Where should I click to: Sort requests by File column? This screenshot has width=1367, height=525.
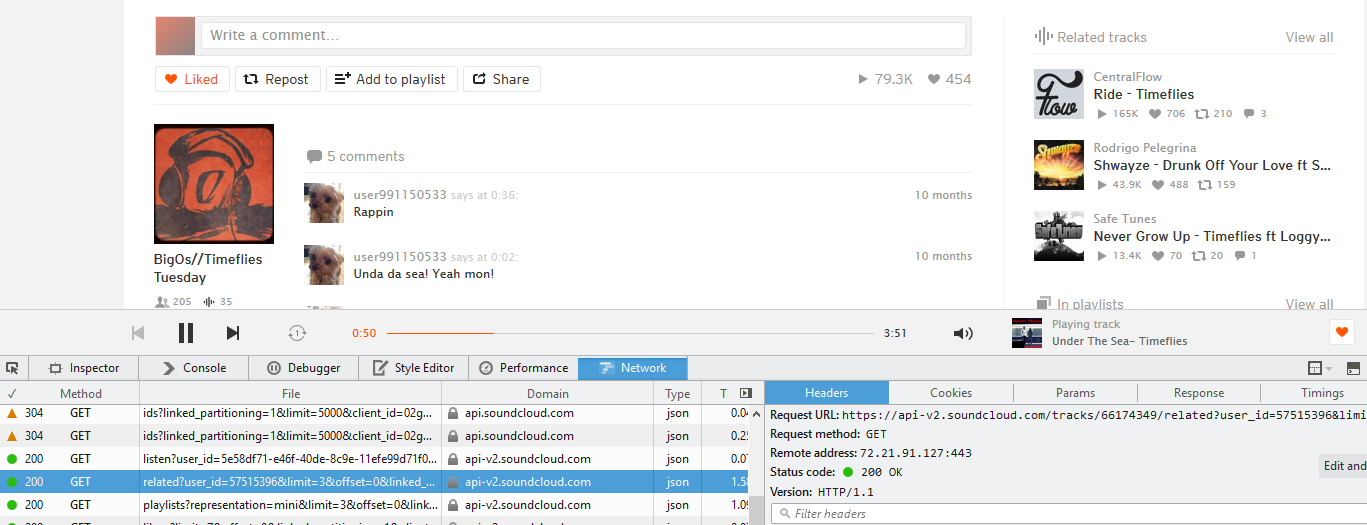click(x=291, y=394)
